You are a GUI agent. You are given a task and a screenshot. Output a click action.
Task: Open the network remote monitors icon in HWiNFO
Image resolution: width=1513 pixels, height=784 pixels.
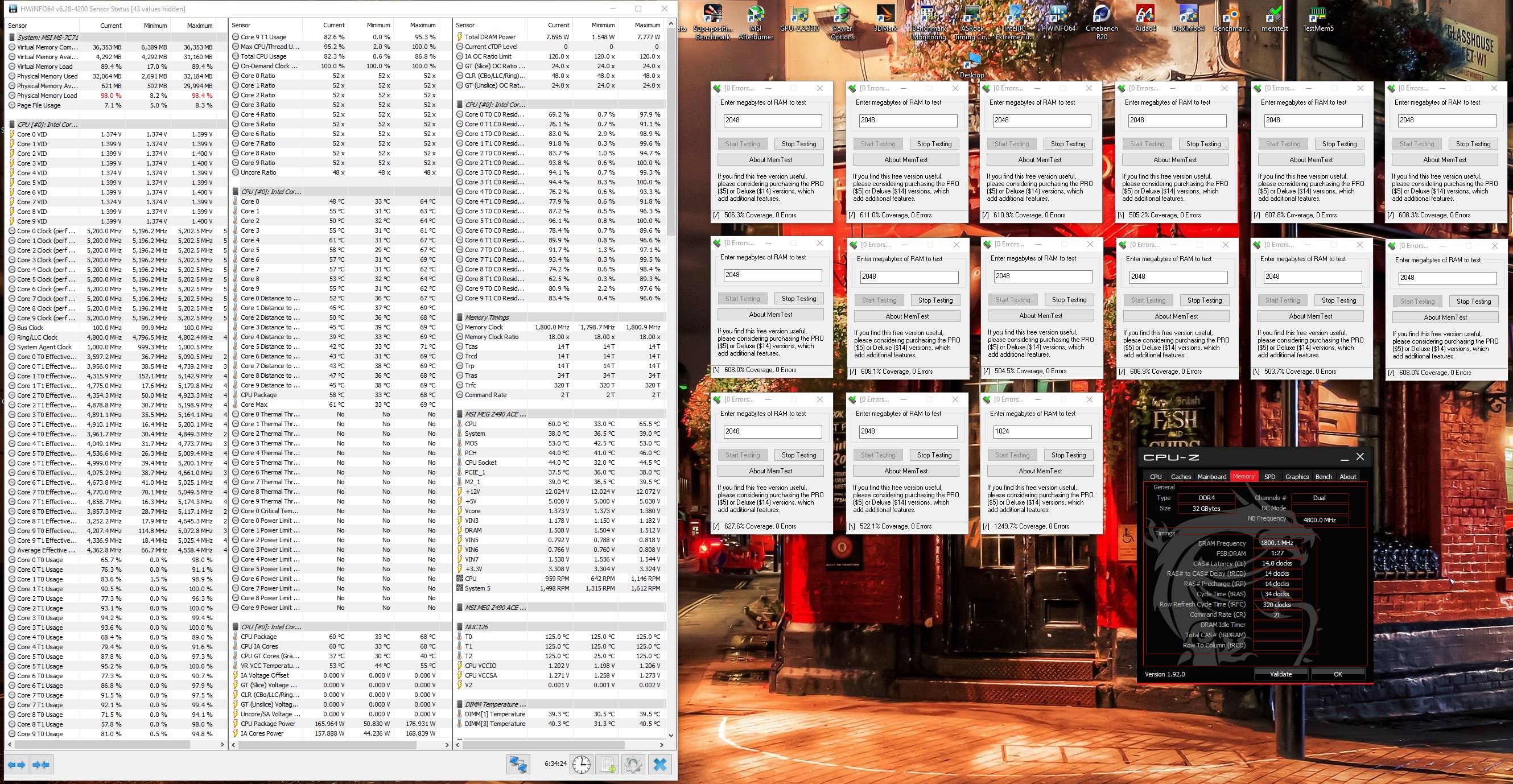[x=518, y=764]
